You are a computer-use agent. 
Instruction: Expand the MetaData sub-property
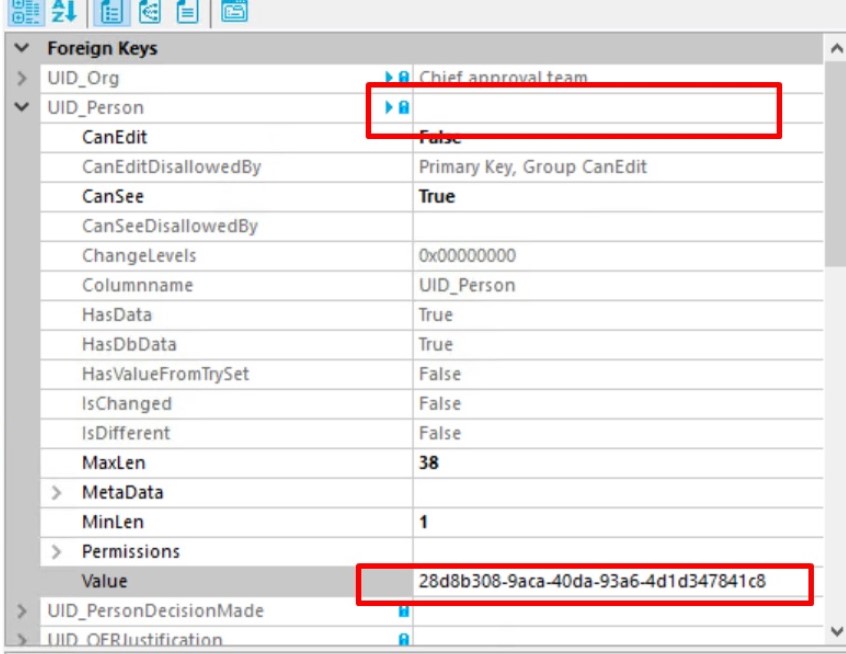click(x=56, y=493)
